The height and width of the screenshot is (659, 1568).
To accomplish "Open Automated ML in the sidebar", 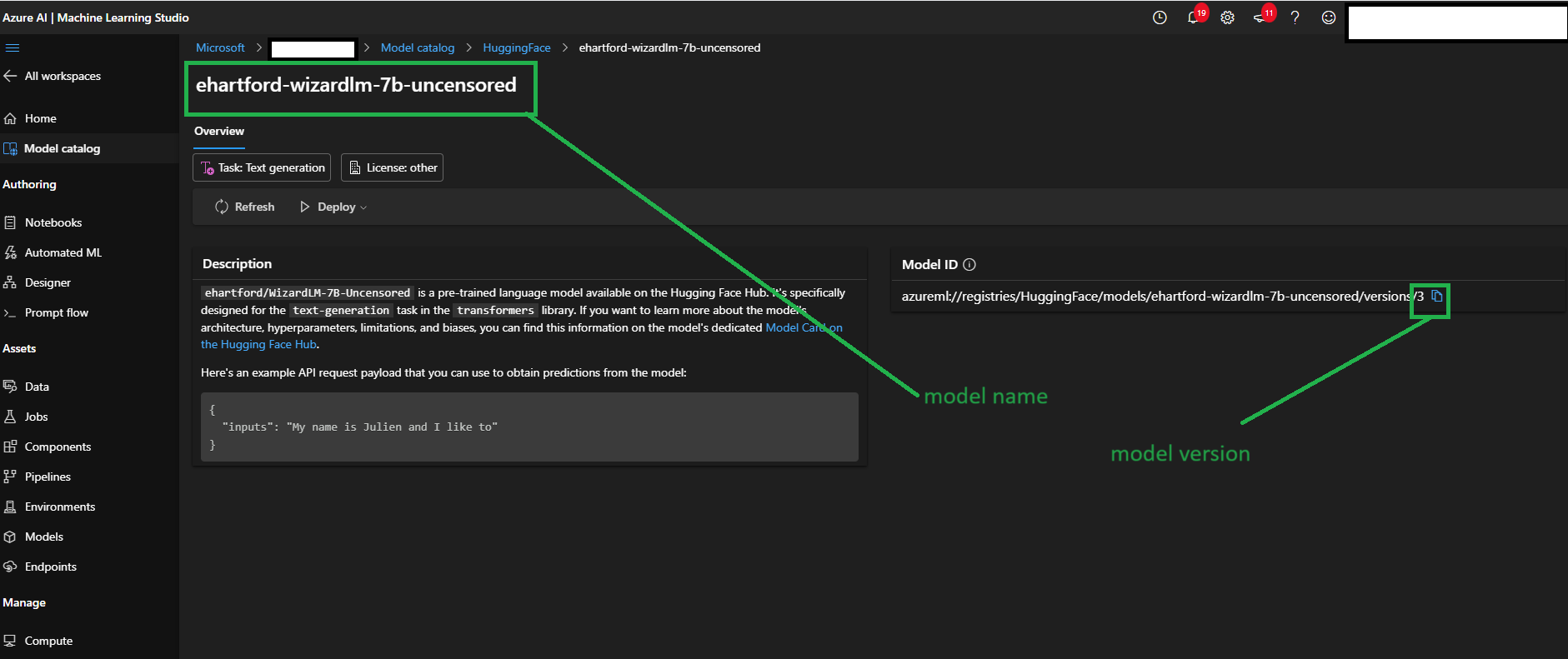I will pyautogui.click(x=53, y=252).
